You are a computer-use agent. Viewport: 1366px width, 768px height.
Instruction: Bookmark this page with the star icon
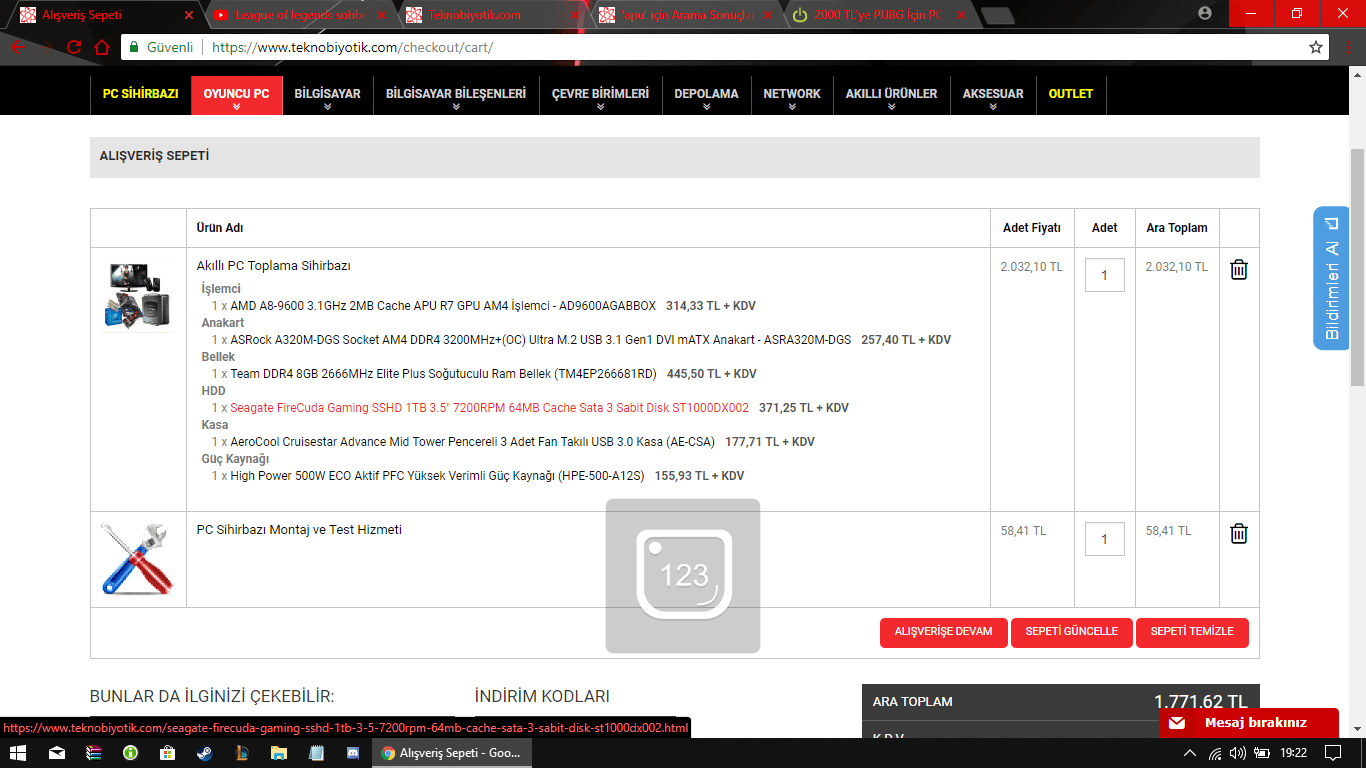(1316, 47)
